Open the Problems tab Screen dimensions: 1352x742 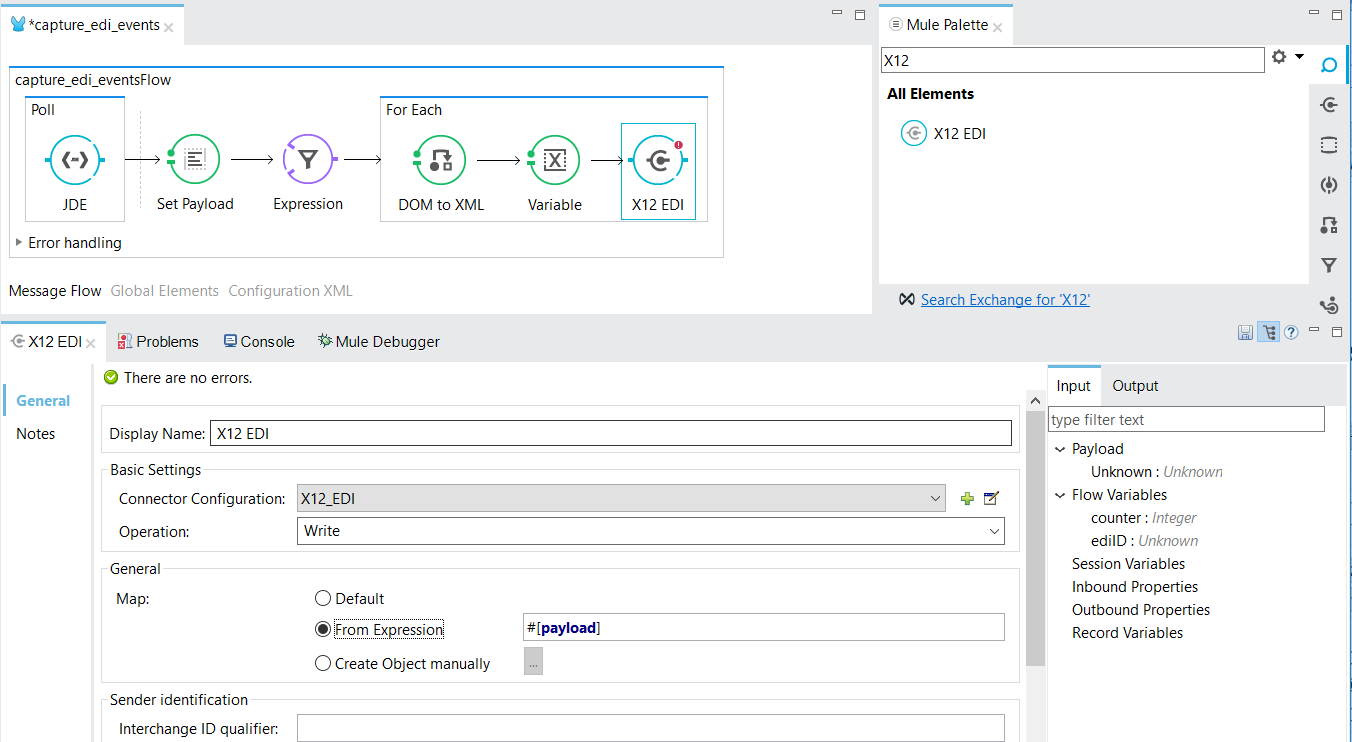[x=158, y=342]
